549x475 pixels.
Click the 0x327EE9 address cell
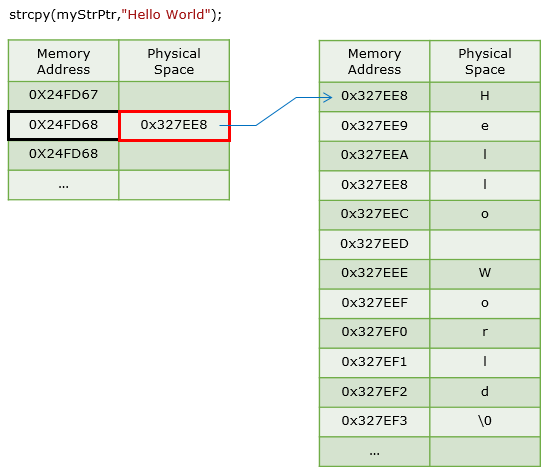[x=374, y=126]
